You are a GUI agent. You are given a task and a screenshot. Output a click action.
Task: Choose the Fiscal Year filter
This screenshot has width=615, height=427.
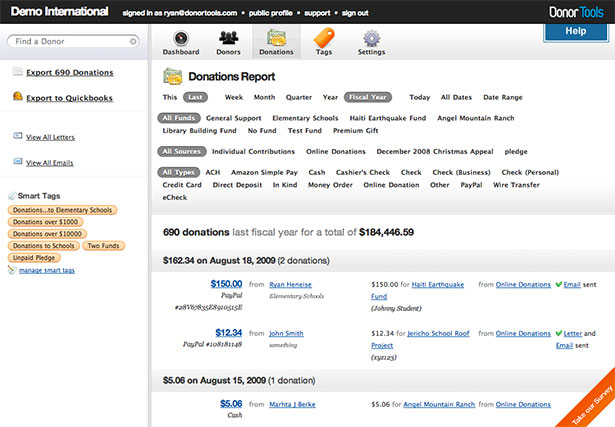pos(368,97)
